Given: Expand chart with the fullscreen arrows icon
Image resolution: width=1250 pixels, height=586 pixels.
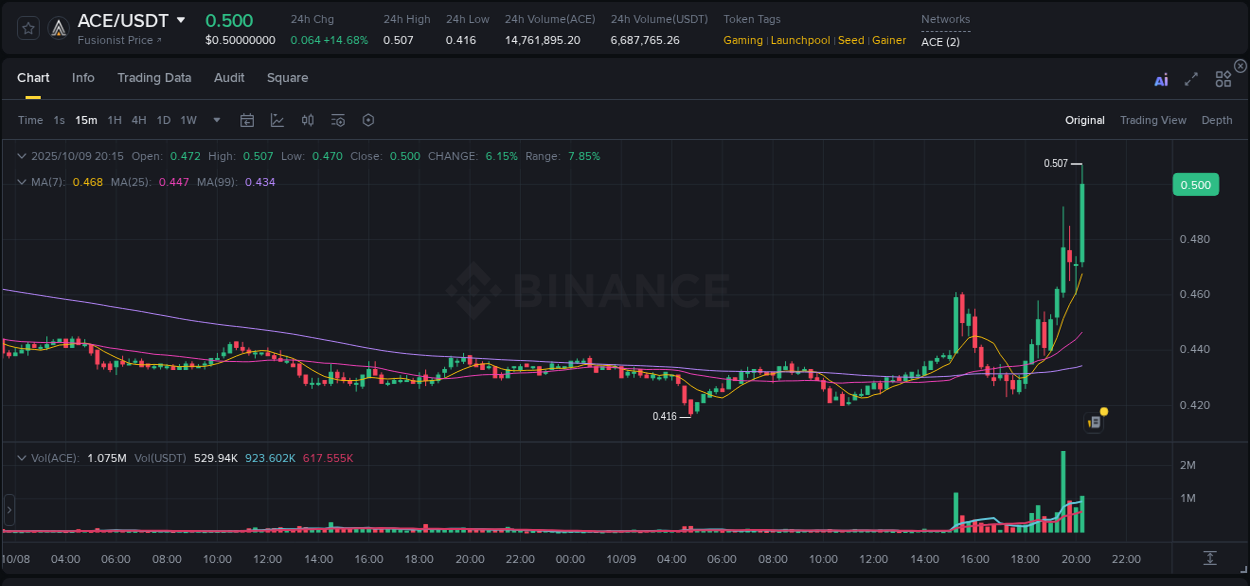Looking at the screenshot, I should click(x=1191, y=78).
